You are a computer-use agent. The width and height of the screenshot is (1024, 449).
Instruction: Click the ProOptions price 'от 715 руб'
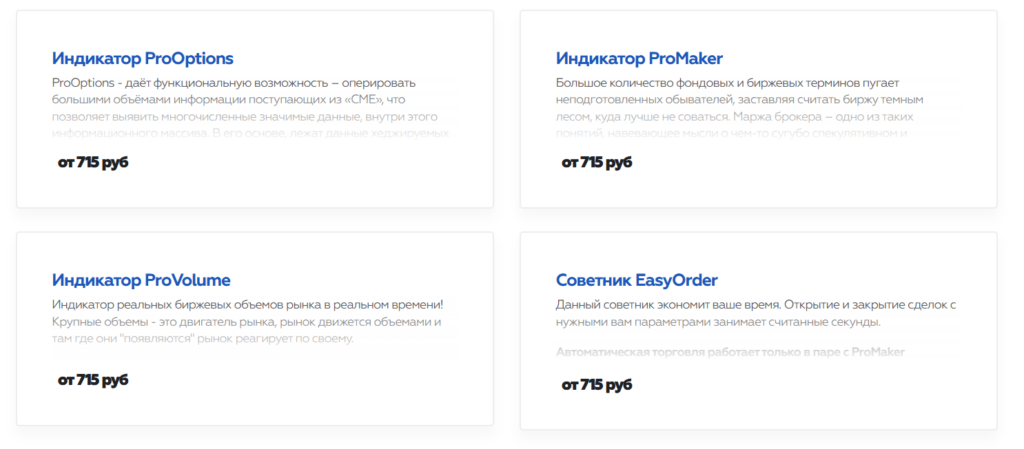(x=93, y=162)
